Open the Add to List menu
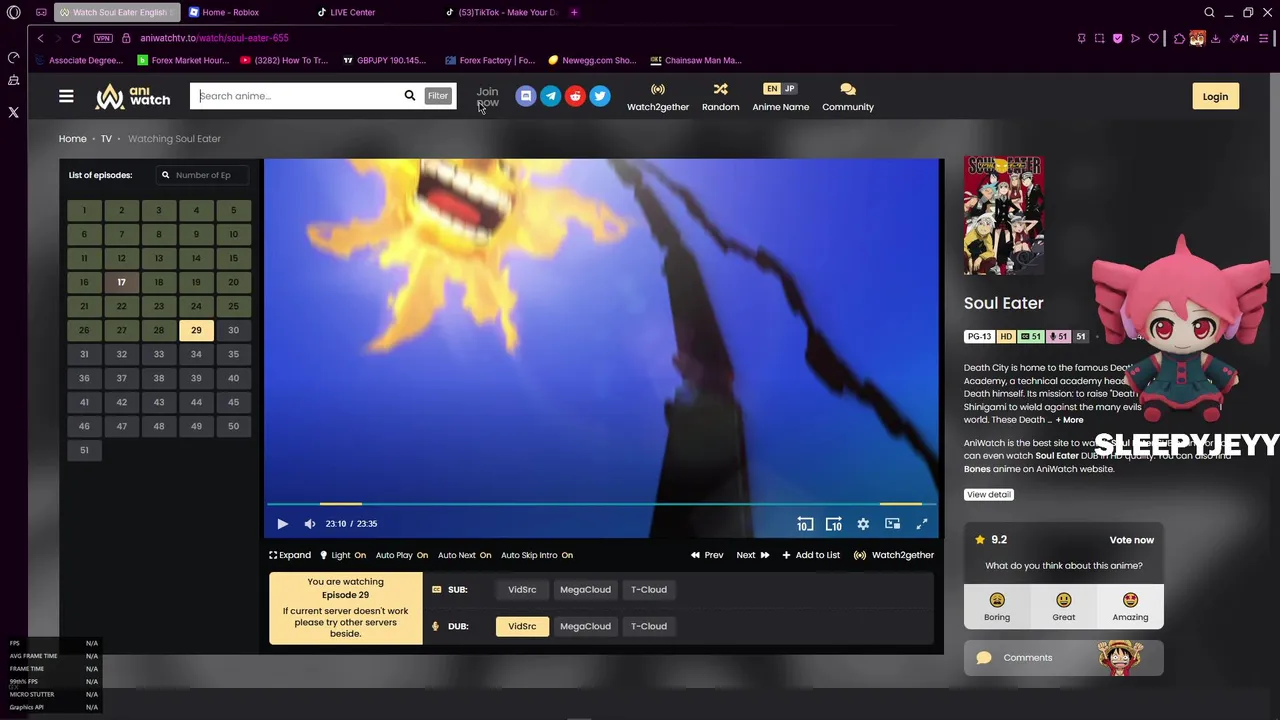 click(811, 555)
